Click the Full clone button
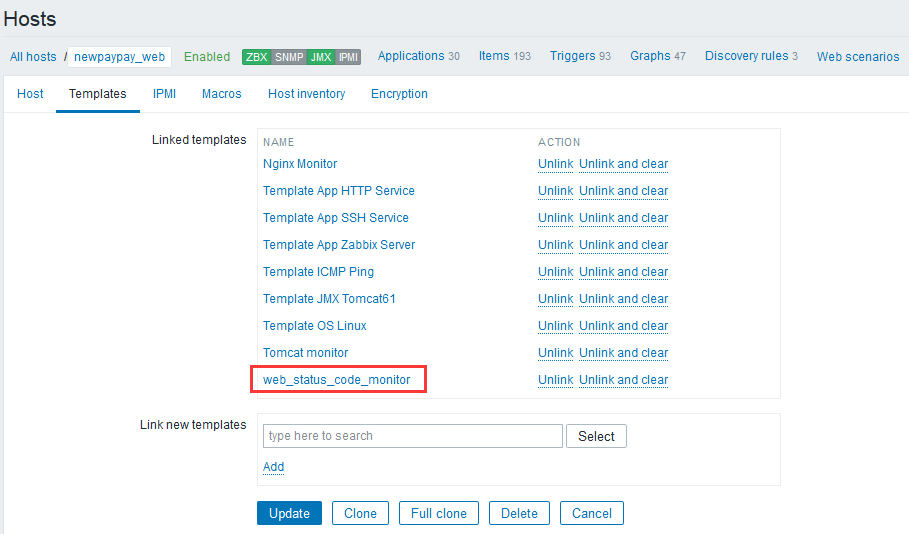Viewport: 909px width, 534px height. pos(439,513)
